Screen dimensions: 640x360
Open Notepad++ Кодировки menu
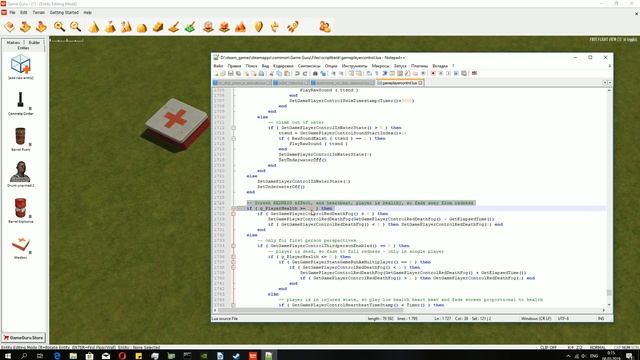(283, 66)
